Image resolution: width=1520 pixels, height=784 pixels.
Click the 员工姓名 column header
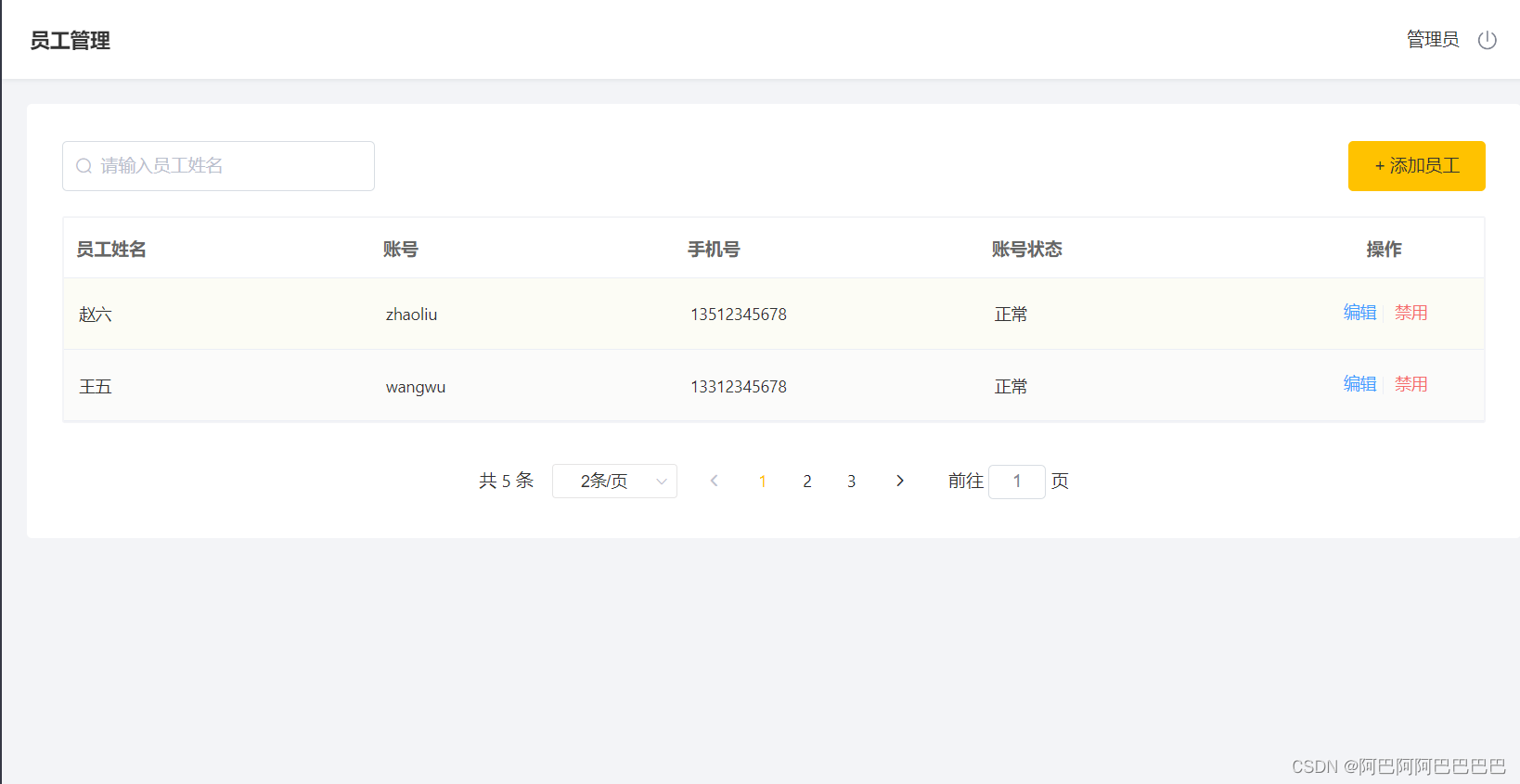pyautogui.click(x=111, y=249)
